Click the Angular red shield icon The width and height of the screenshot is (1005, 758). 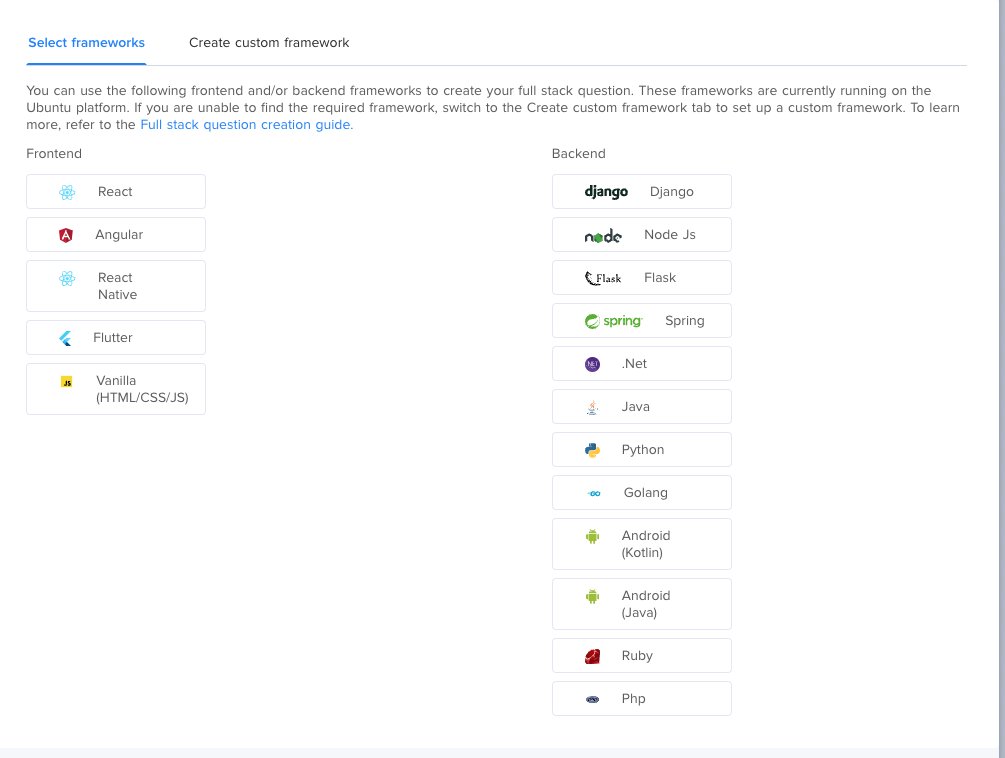coord(66,235)
